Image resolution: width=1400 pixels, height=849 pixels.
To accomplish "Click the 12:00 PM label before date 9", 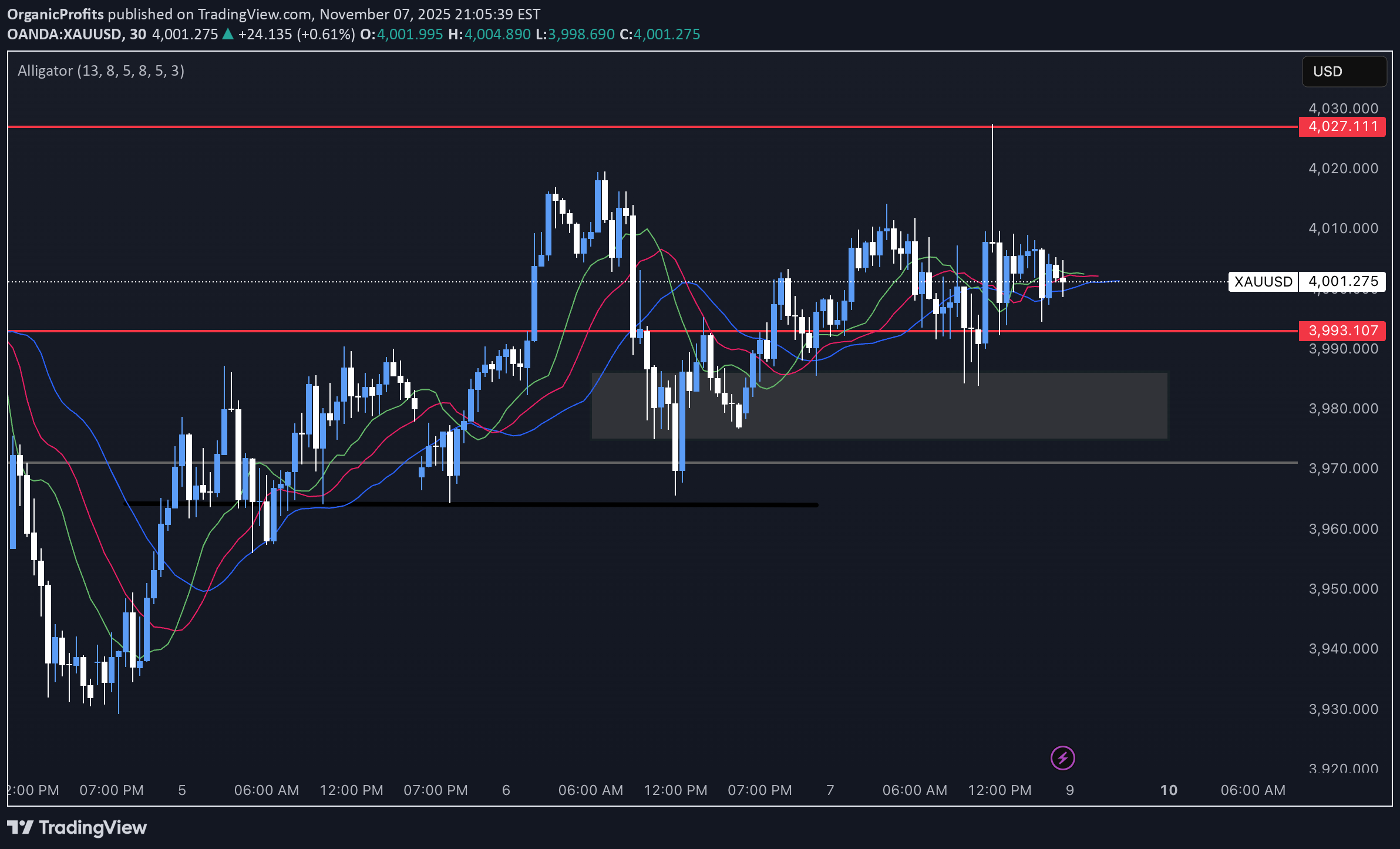I will tap(999, 790).
